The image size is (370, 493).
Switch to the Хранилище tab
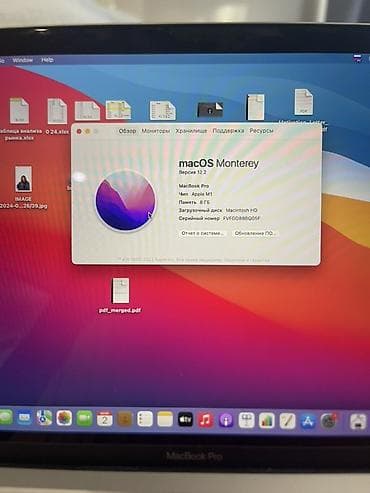pyautogui.click(x=191, y=131)
